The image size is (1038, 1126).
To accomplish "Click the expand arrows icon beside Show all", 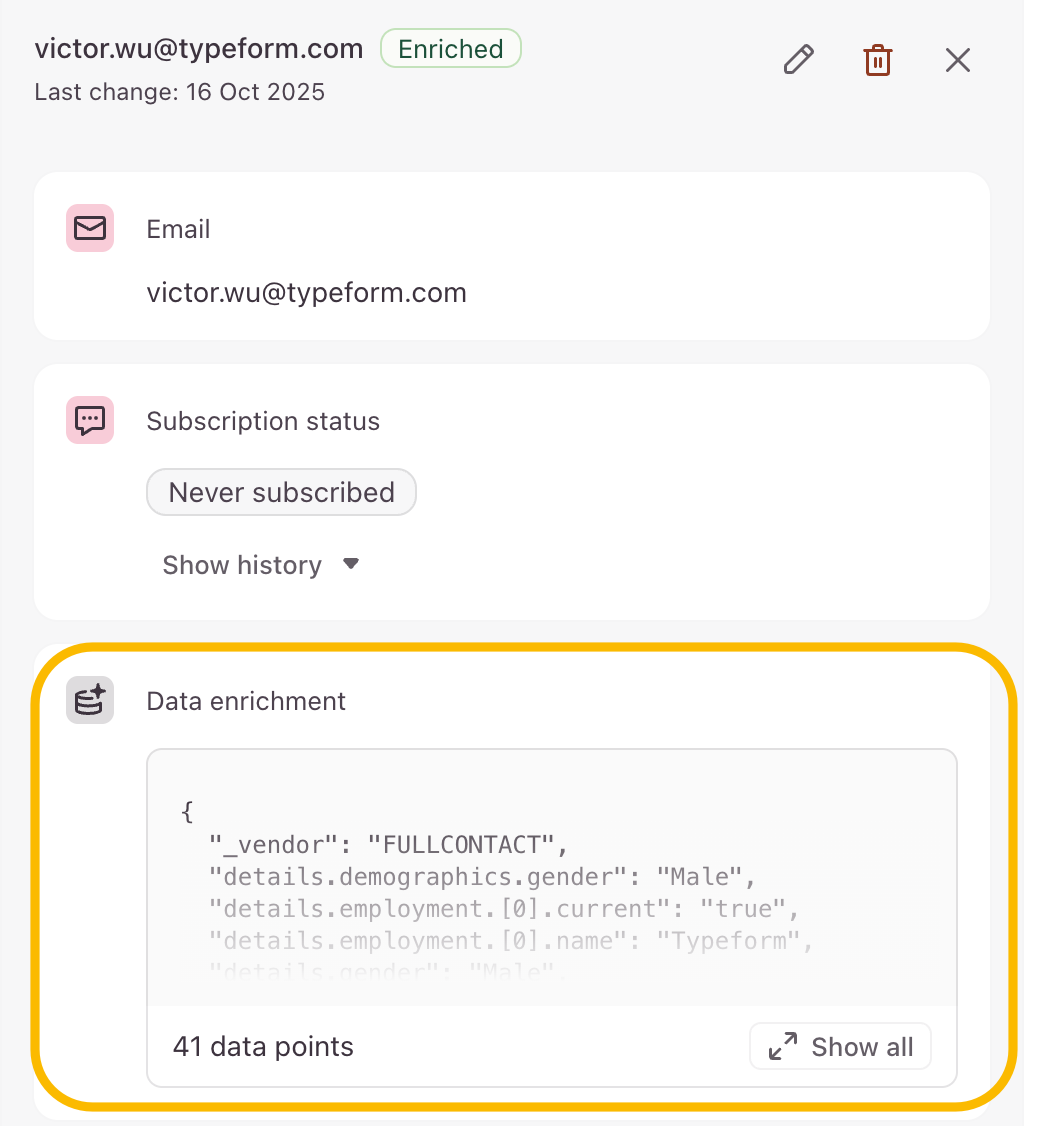I will pyautogui.click(x=782, y=1047).
